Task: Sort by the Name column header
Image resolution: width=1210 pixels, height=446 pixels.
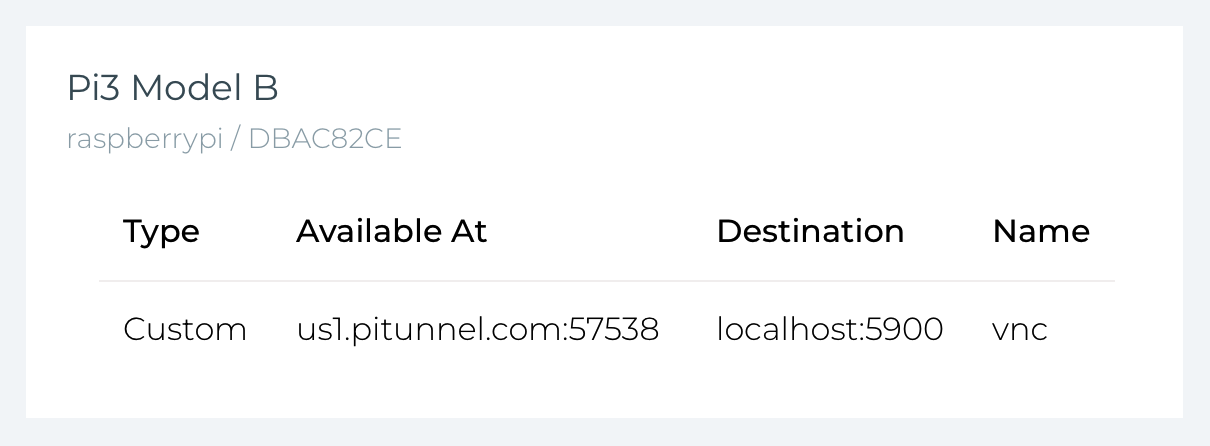Action: [x=1041, y=231]
